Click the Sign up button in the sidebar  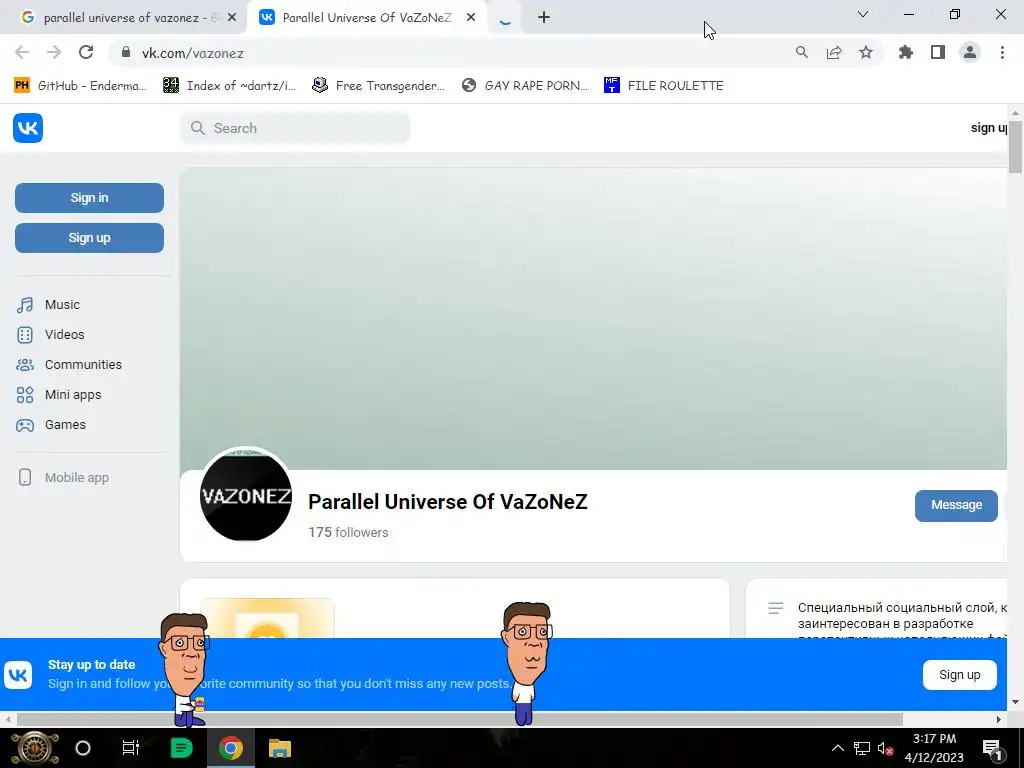tap(89, 238)
